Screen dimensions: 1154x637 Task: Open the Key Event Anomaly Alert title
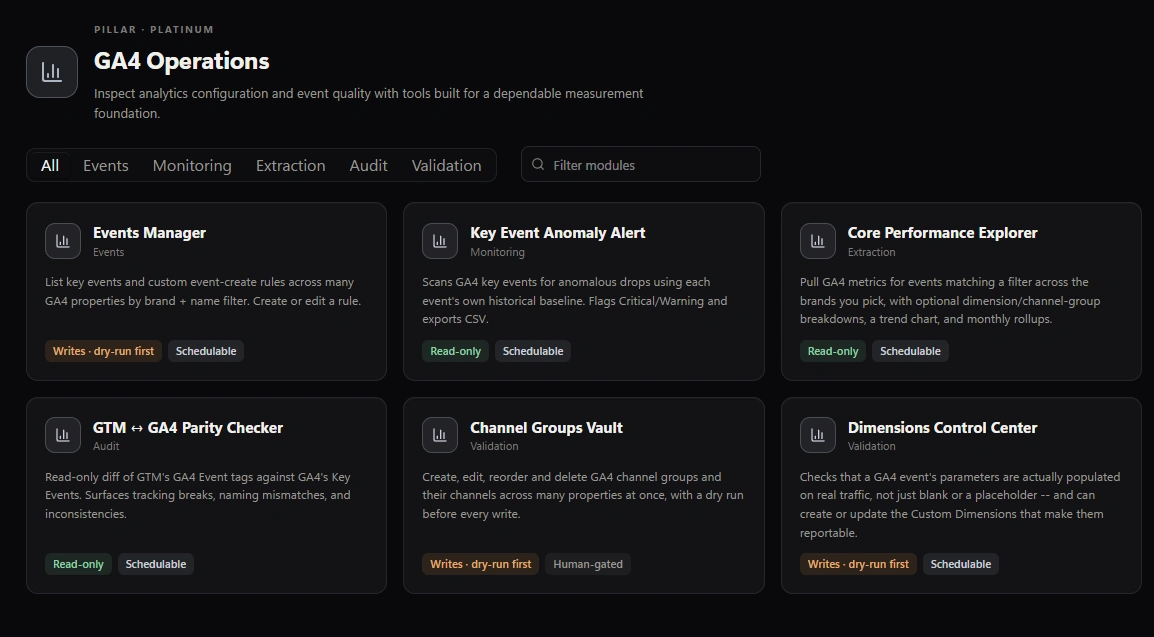558,233
